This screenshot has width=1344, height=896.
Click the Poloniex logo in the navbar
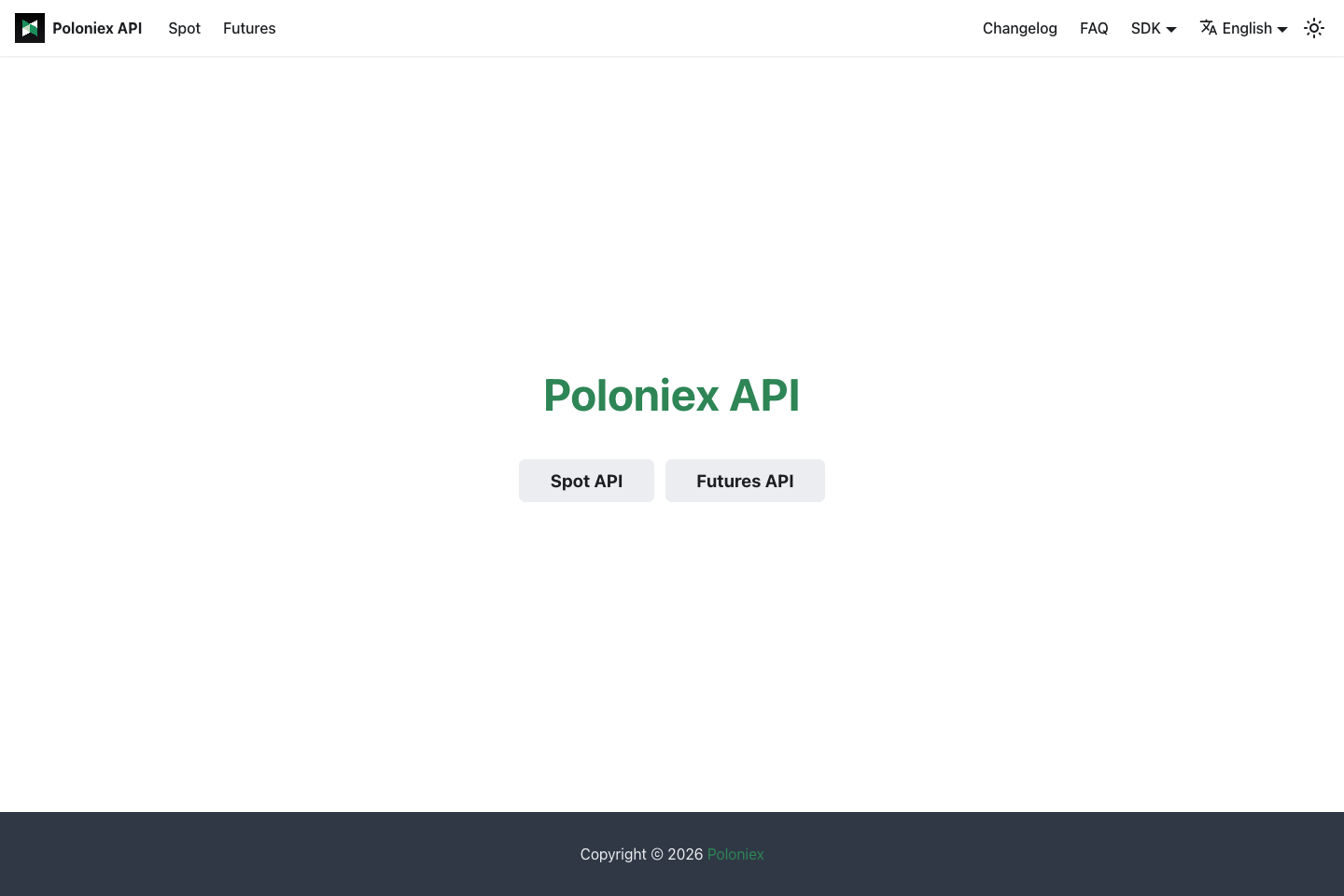[29, 28]
